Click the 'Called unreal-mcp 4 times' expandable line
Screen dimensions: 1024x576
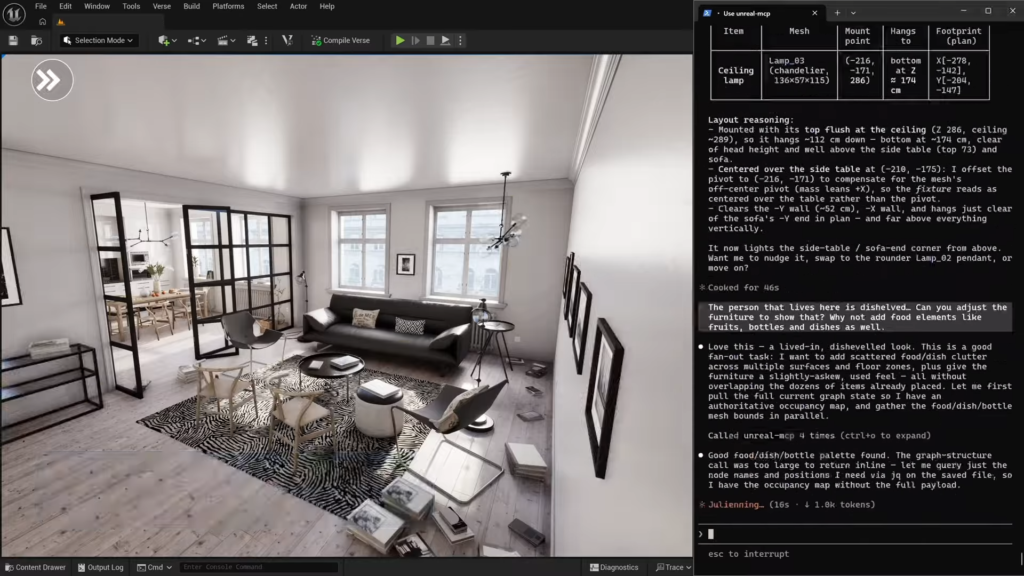[x=819, y=436]
